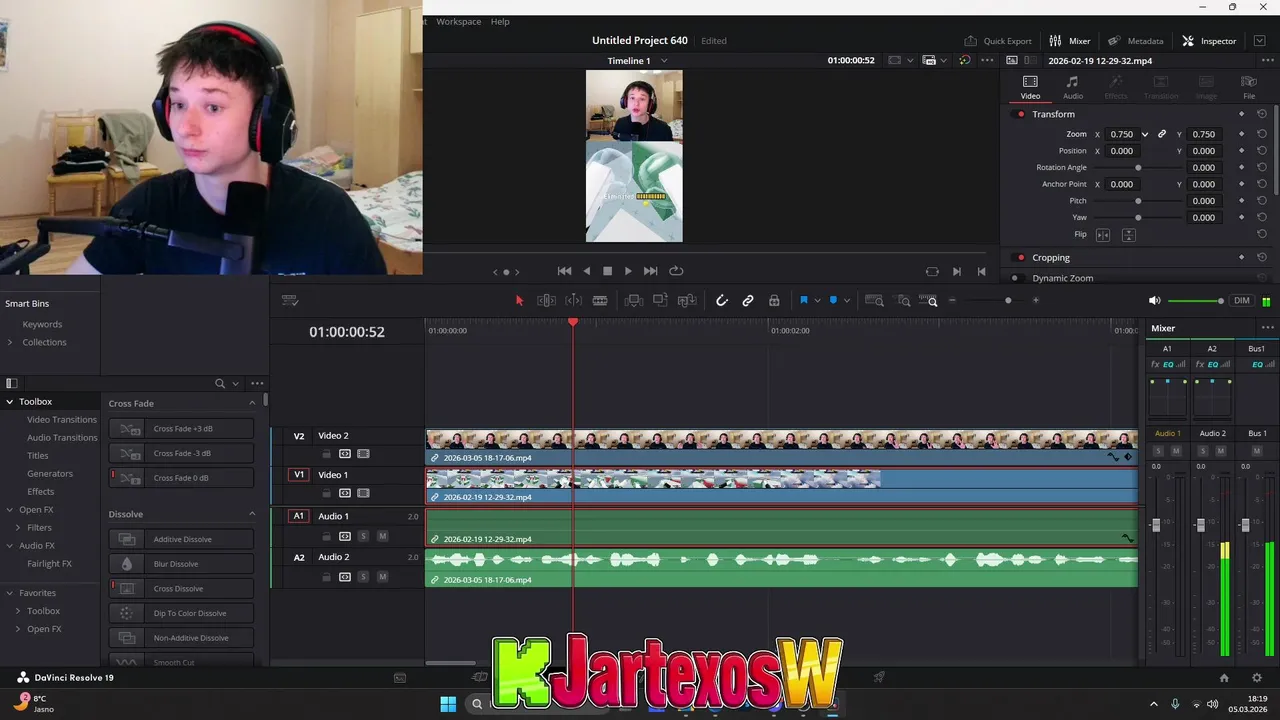
Task: Select the Cross Dissolve transition
Action: click(x=181, y=588)
